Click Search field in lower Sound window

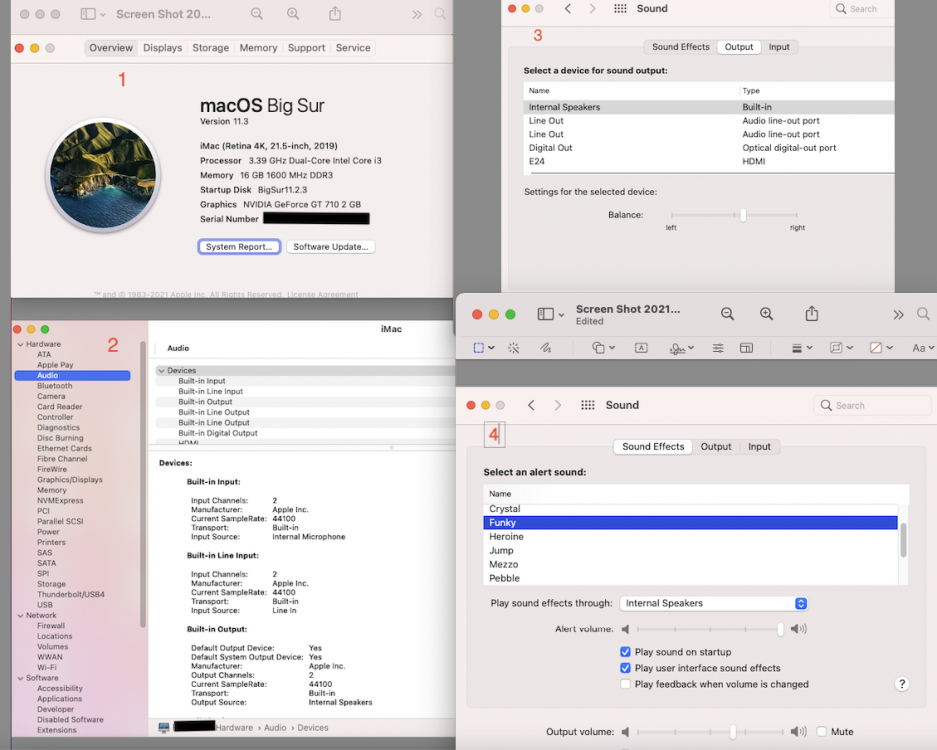tap(872, 405)
